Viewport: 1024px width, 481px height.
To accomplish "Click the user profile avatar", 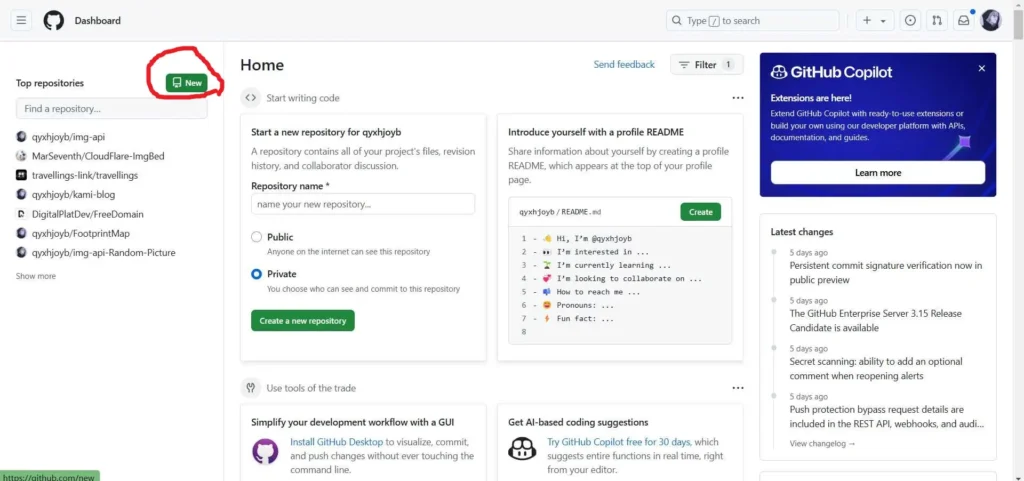I will [x=991, y=20].
